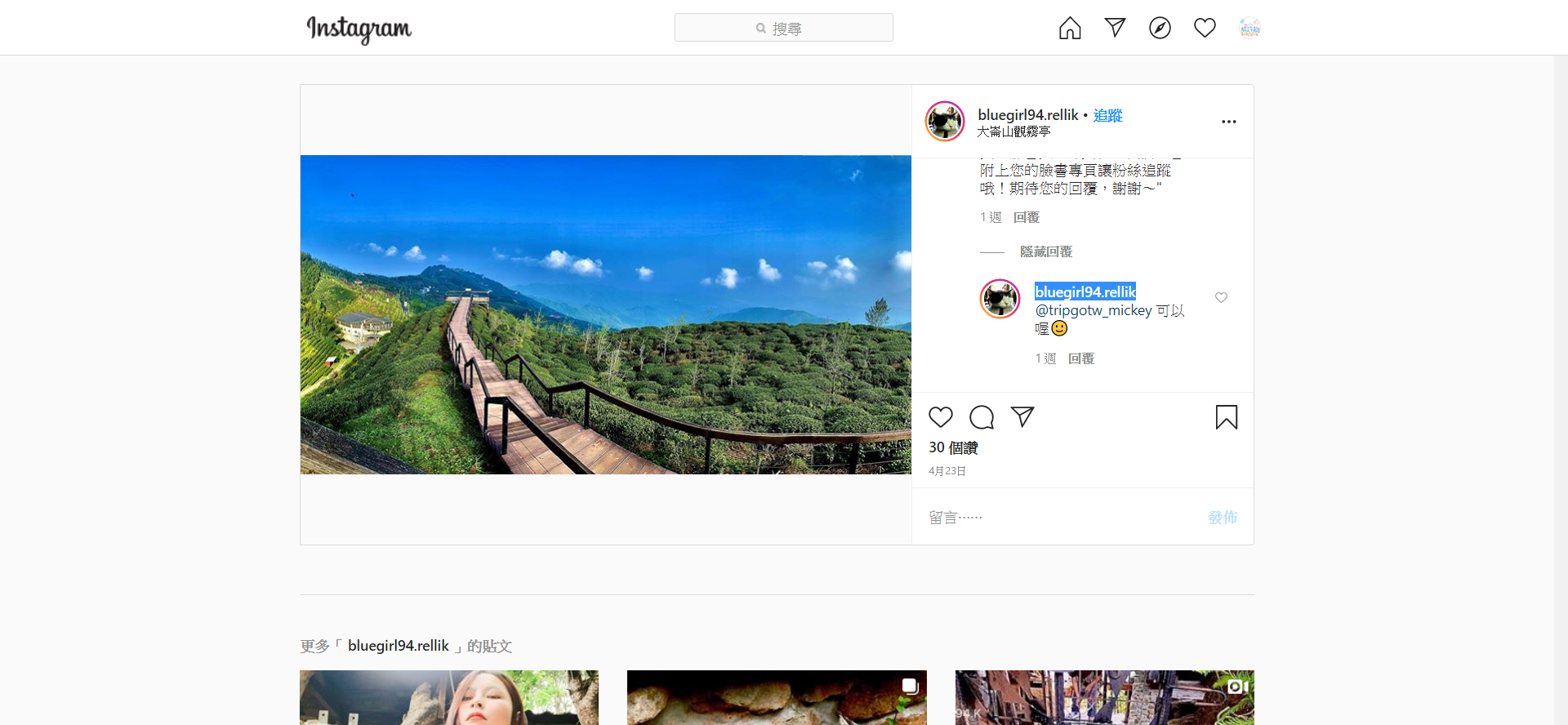The image size is (1568, 725).
Task: Click the Instagram logo
Action: click(359, 29)
